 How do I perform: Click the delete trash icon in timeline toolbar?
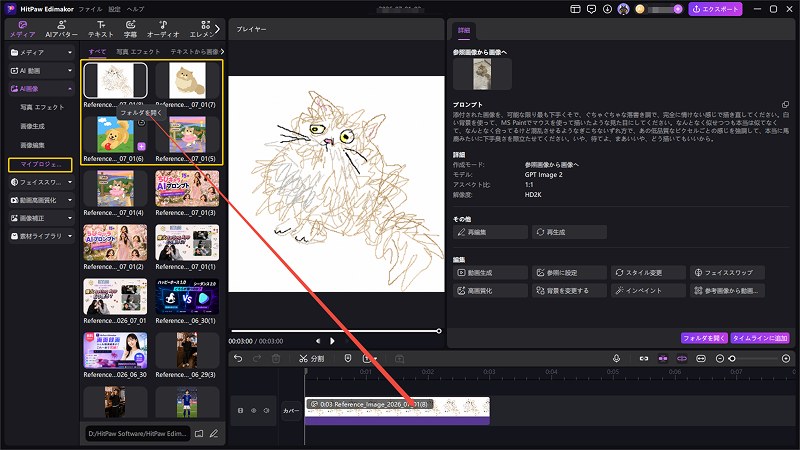click(276, 359)
